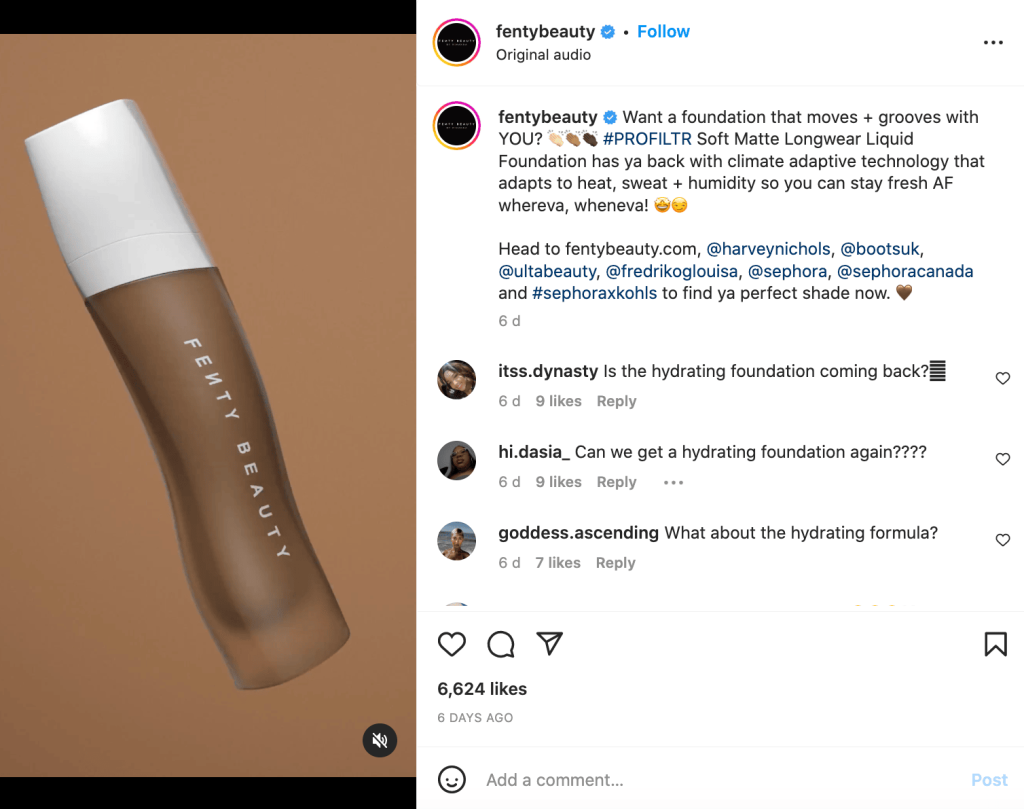
Task: Open the #PROFILTR hashtag link
Action: pyautogui.click(x=647, y=139)
